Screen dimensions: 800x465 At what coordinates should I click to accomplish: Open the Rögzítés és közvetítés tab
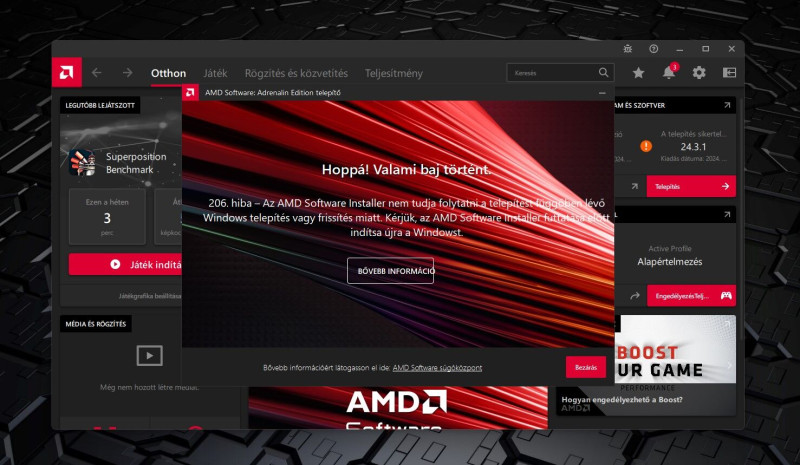(x=296, y=73)
